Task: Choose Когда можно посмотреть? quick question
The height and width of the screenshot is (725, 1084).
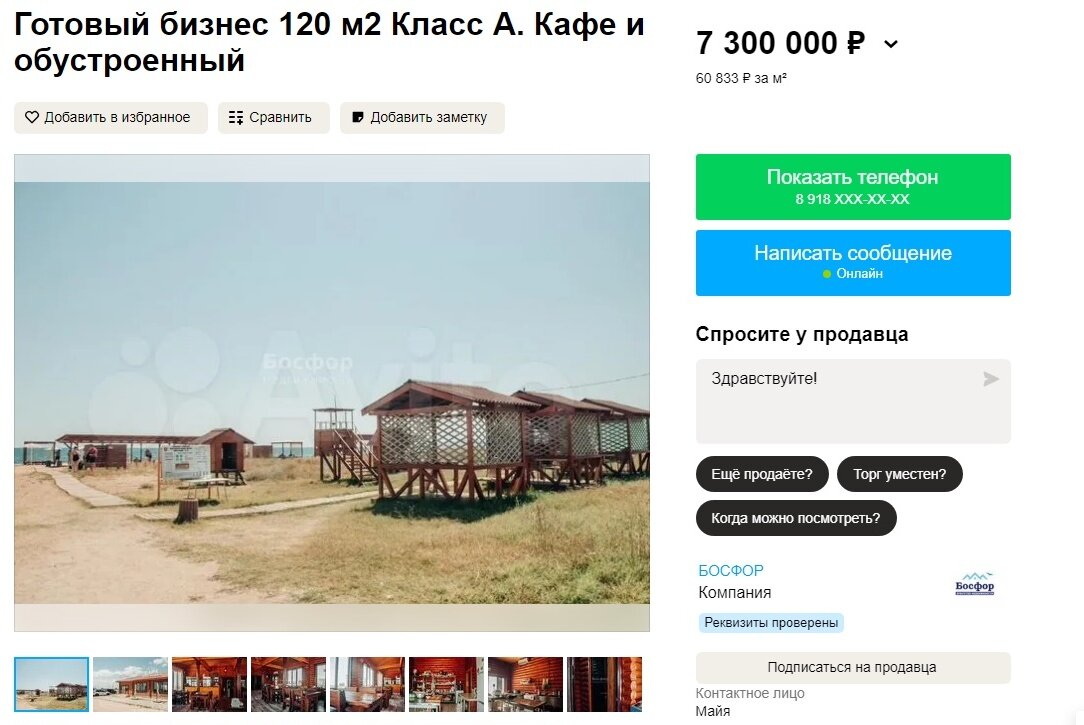Action: pos(796,518)
